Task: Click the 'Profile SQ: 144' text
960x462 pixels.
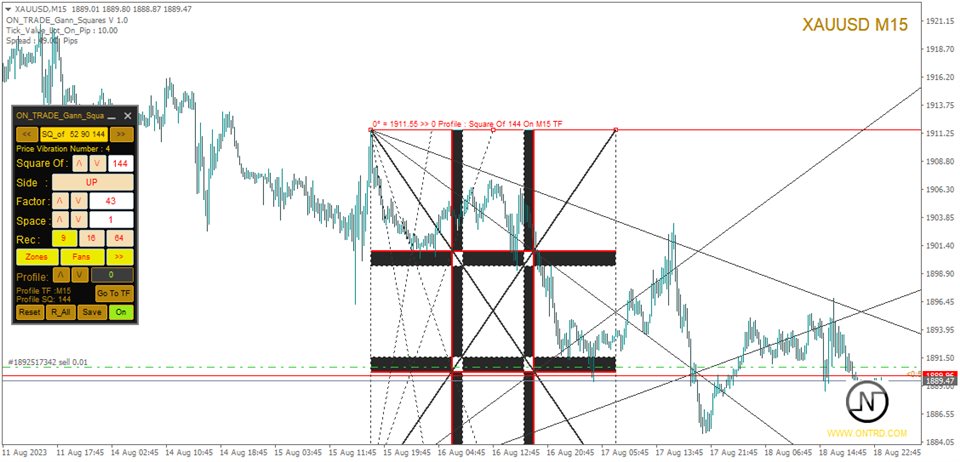Action: (x=43, y=299)
